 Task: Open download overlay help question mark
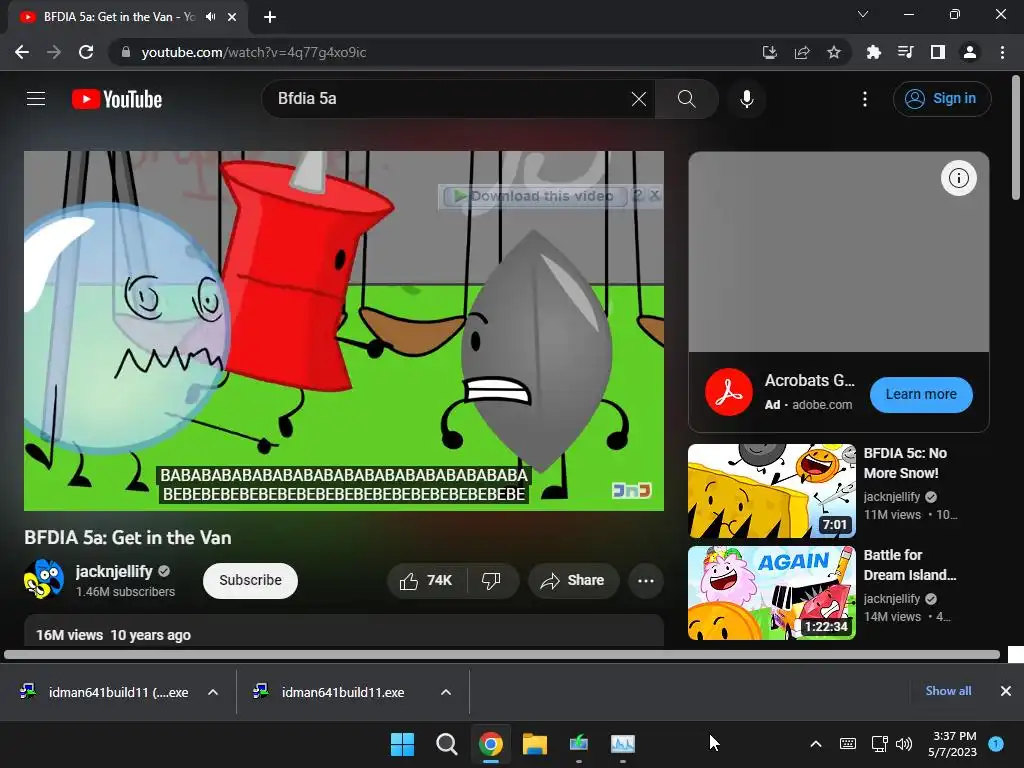638,195
